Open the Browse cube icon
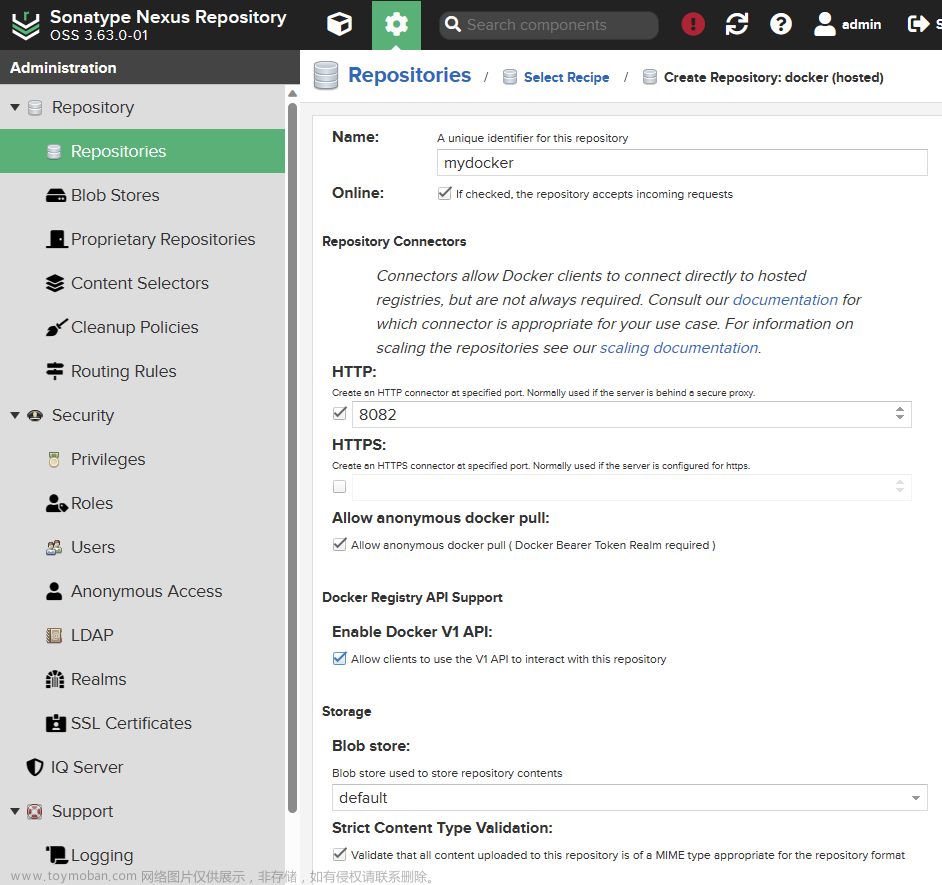Image resolution: width=942 pixels, height=885 pixels. 339,25
